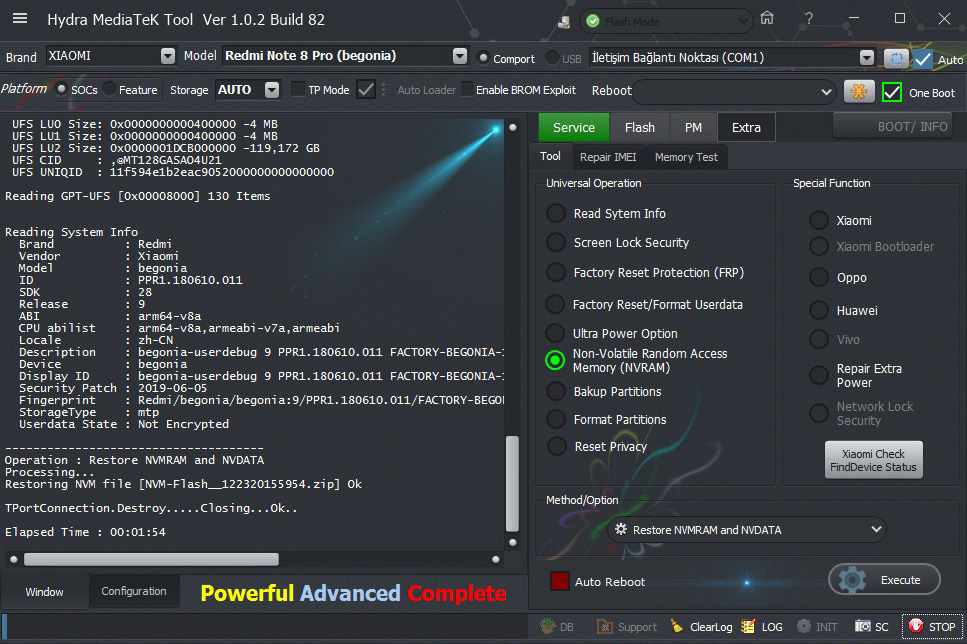Screen dimensions: 967x644
Task: Click the device connection icon beside Flash Mode
Action: click(564, 22)
